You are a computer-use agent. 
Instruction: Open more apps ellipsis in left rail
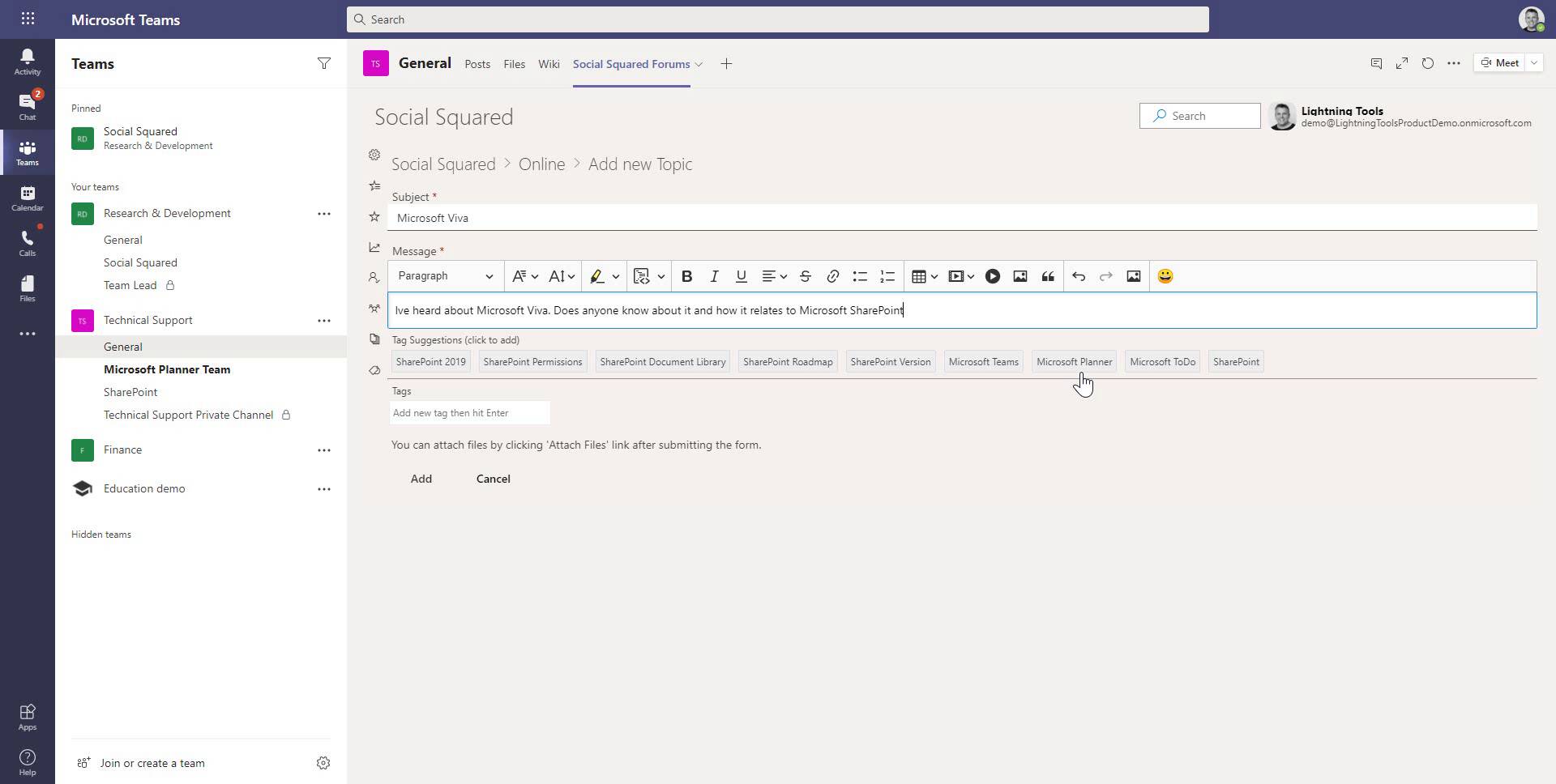coord(27,334)
